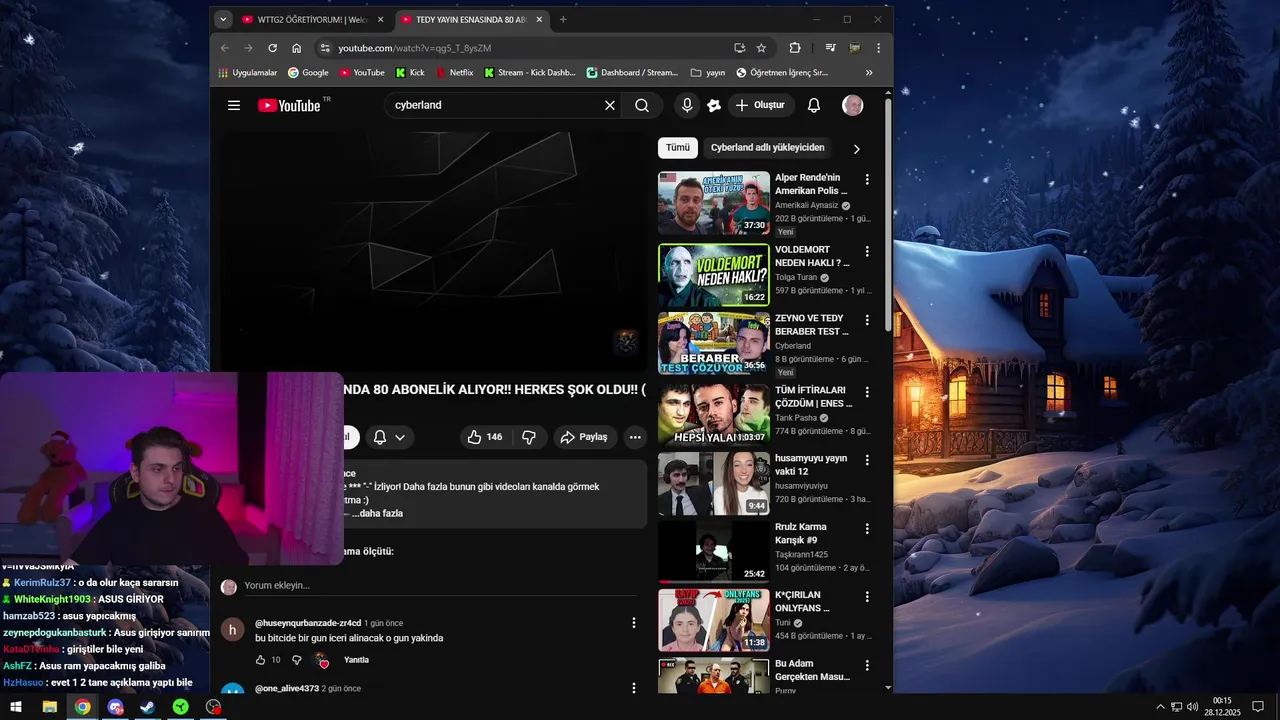Open the YouTube hamburger guide menu

(234, 105)
